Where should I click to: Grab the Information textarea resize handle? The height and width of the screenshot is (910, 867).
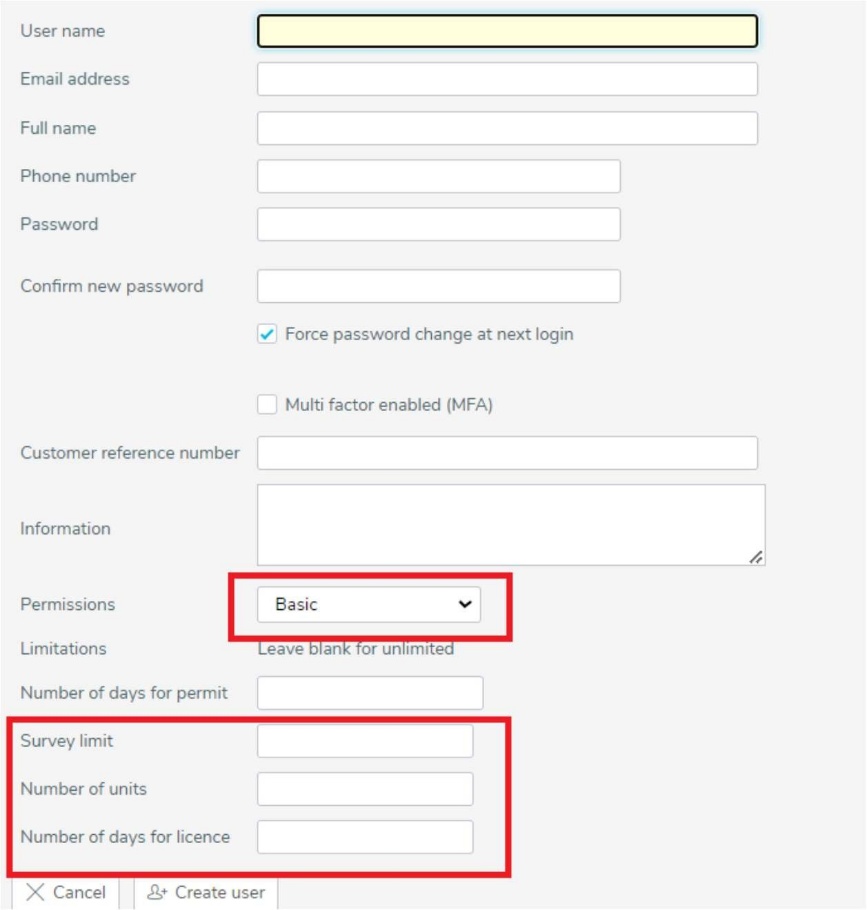[757, 558]
